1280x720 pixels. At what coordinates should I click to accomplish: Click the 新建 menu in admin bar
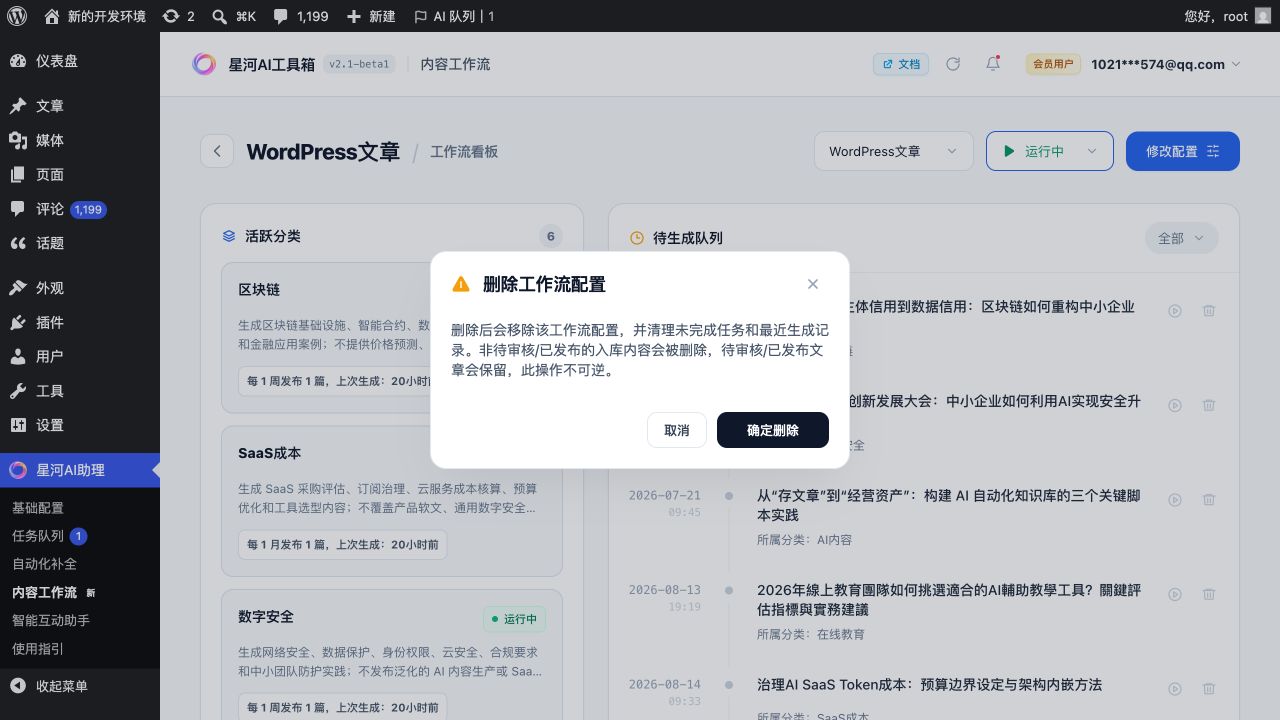pos(371,16)
